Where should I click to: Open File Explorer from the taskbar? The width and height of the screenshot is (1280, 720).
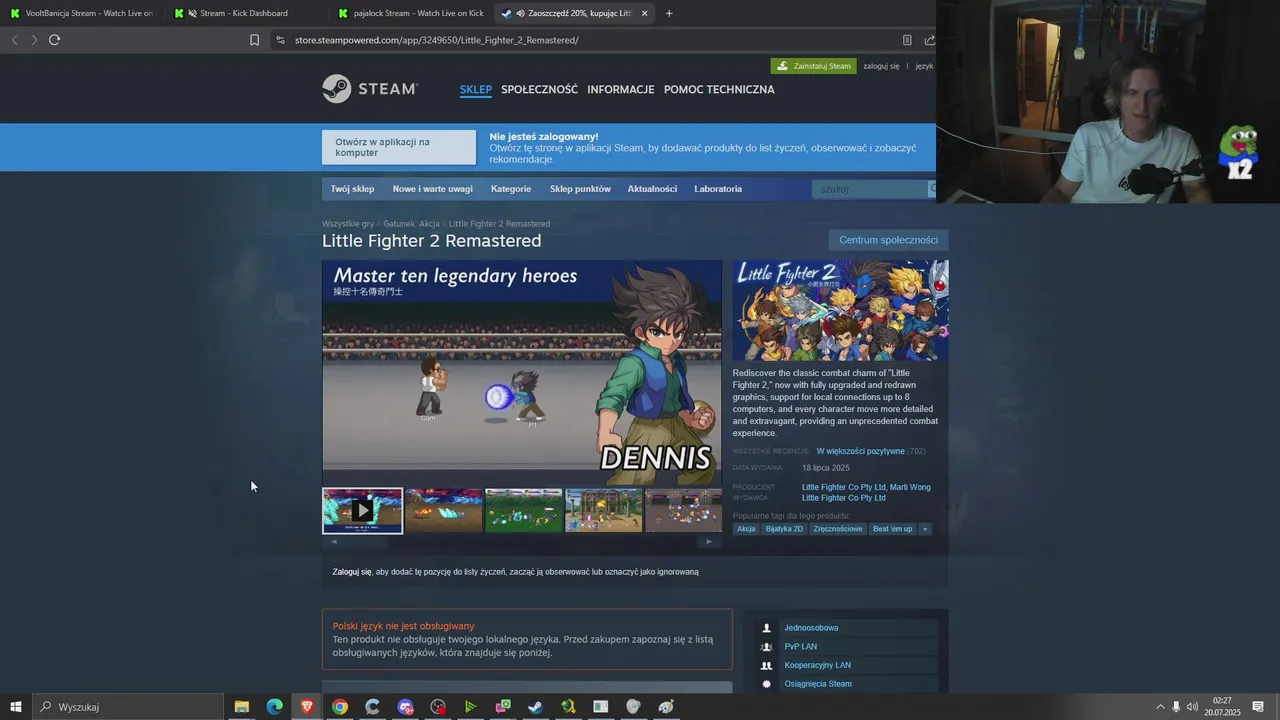(241, 707)
